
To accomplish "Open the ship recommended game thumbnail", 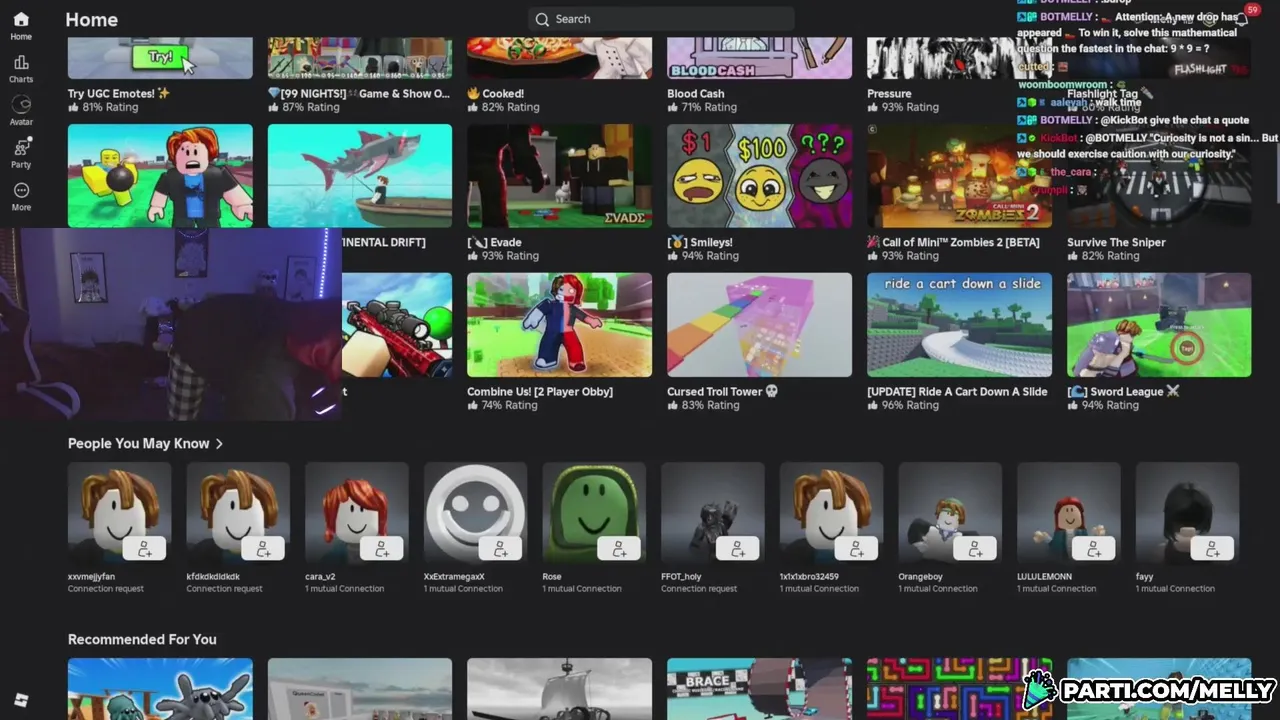I will coord(559,689).
